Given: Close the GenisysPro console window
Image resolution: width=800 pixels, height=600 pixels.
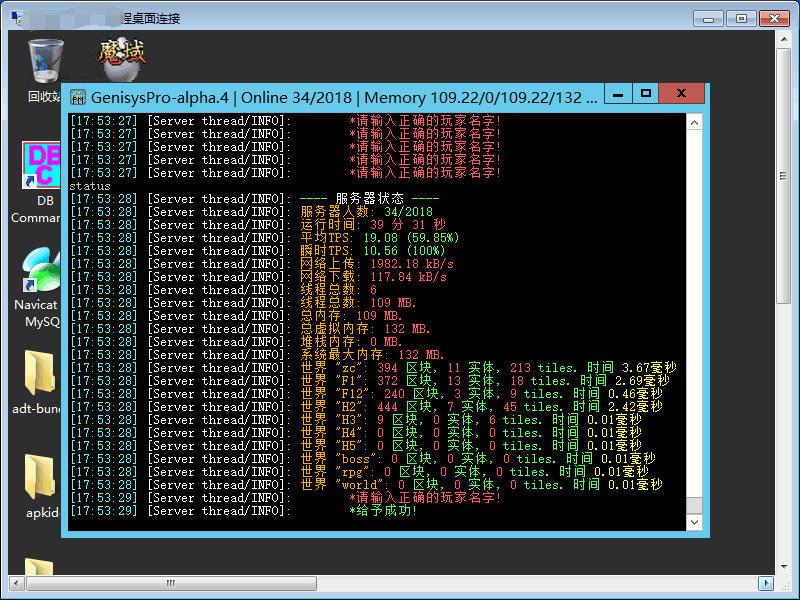Looking at the screenshot, I should coord(681,94).
